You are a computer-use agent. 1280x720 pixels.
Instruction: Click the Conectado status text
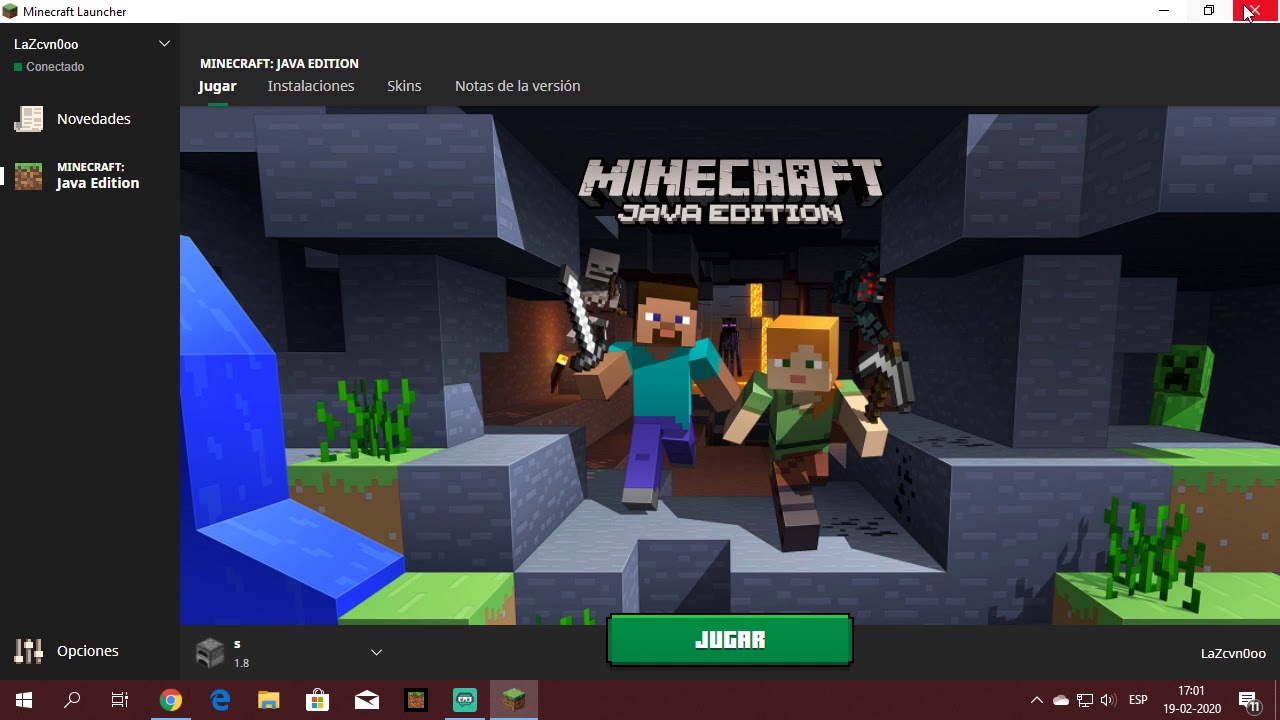[55, 67]
